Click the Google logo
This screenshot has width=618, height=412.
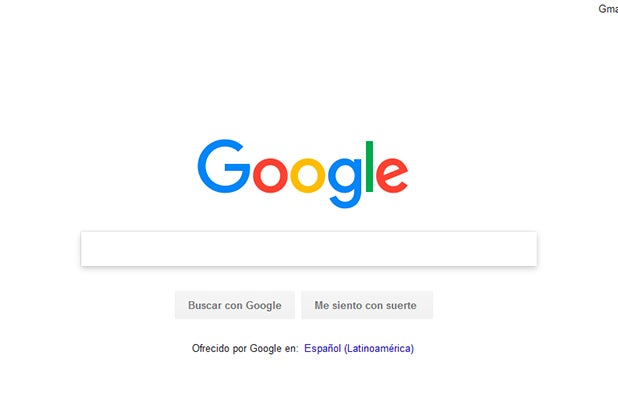pyautogui.click(x=303, y=173)
